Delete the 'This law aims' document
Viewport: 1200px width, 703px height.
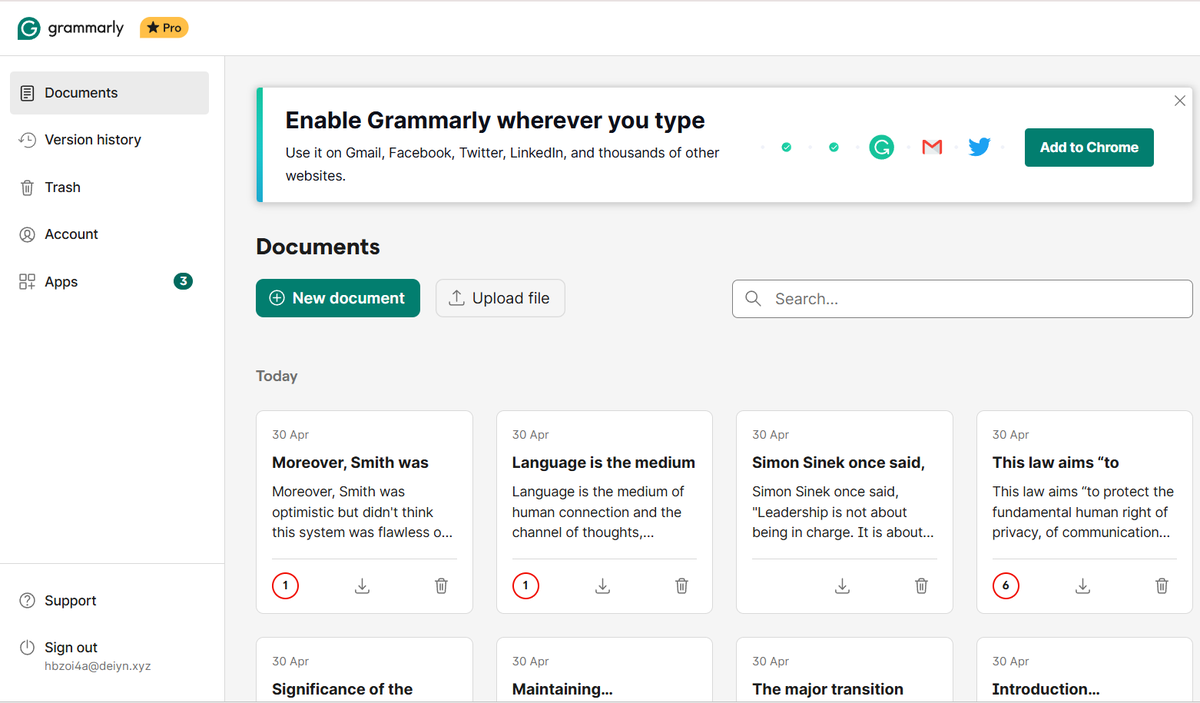pyautogui.click(x=1161, y=586)
